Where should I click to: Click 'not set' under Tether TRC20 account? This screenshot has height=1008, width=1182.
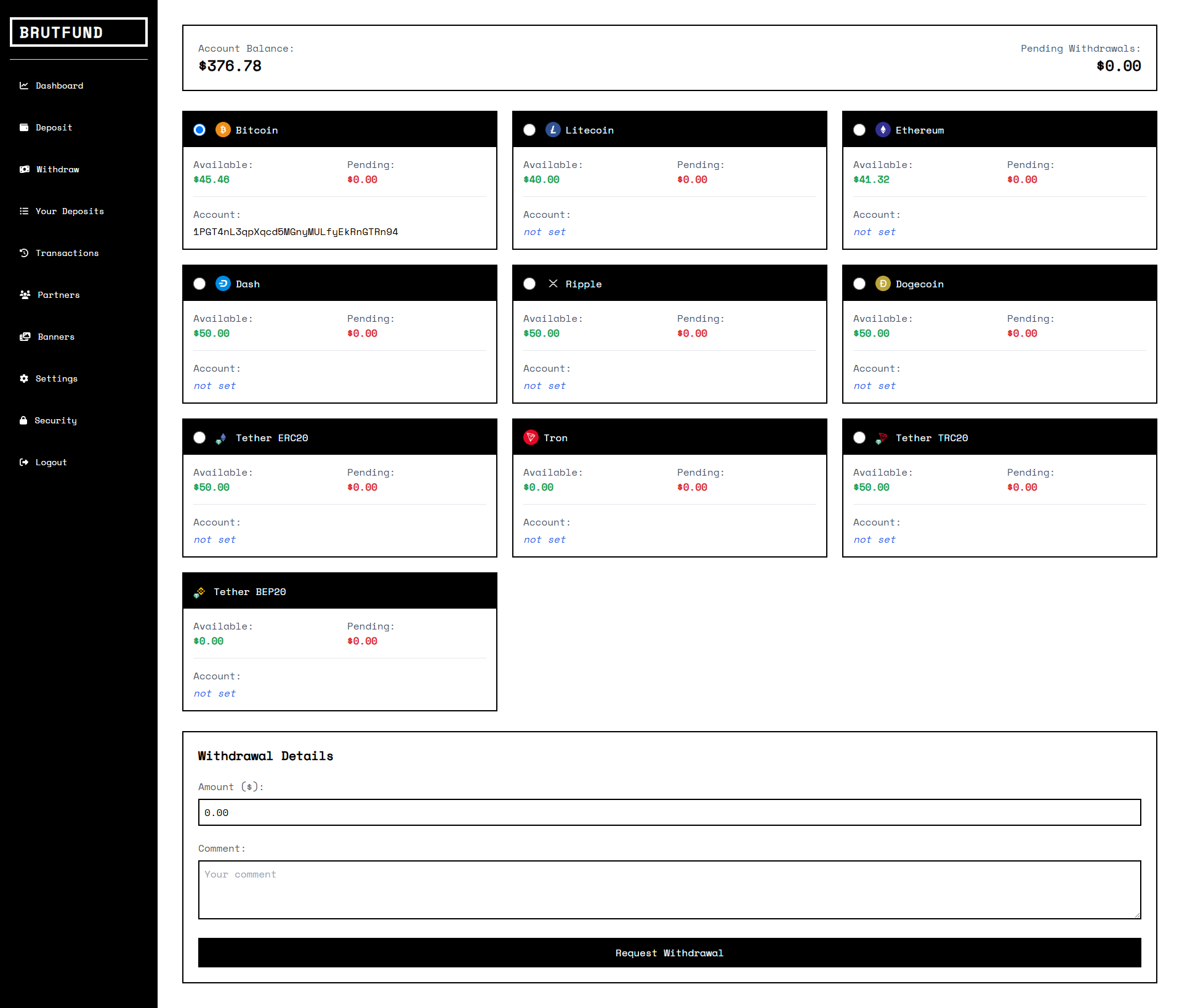coord(874,540)
